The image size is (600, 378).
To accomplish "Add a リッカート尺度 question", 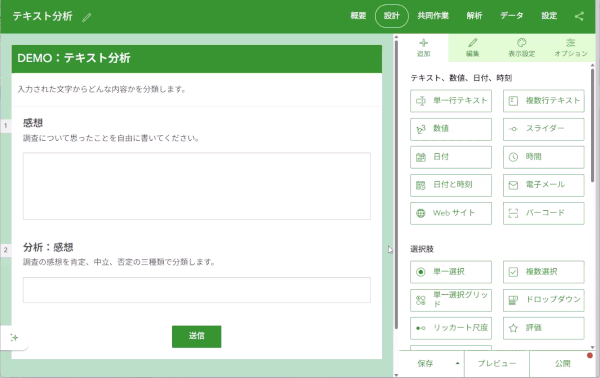I will (x=451, y=328).
